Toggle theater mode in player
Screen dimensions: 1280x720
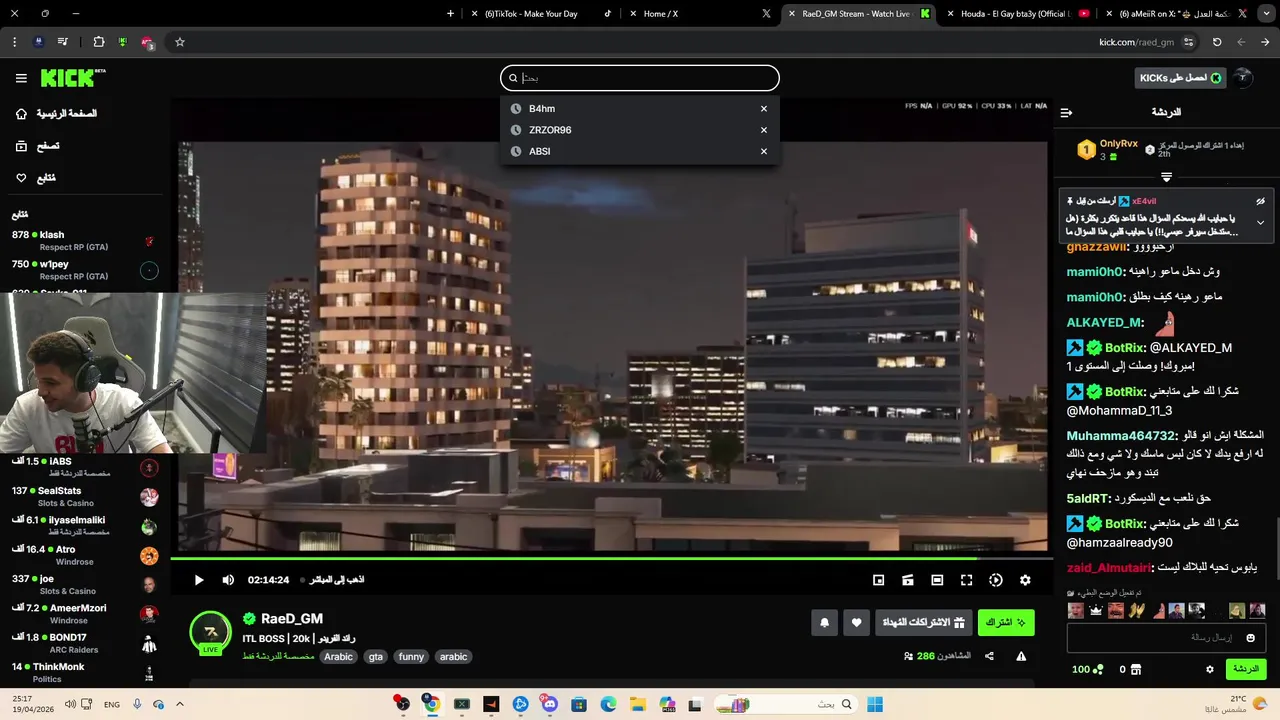[937, 580]
